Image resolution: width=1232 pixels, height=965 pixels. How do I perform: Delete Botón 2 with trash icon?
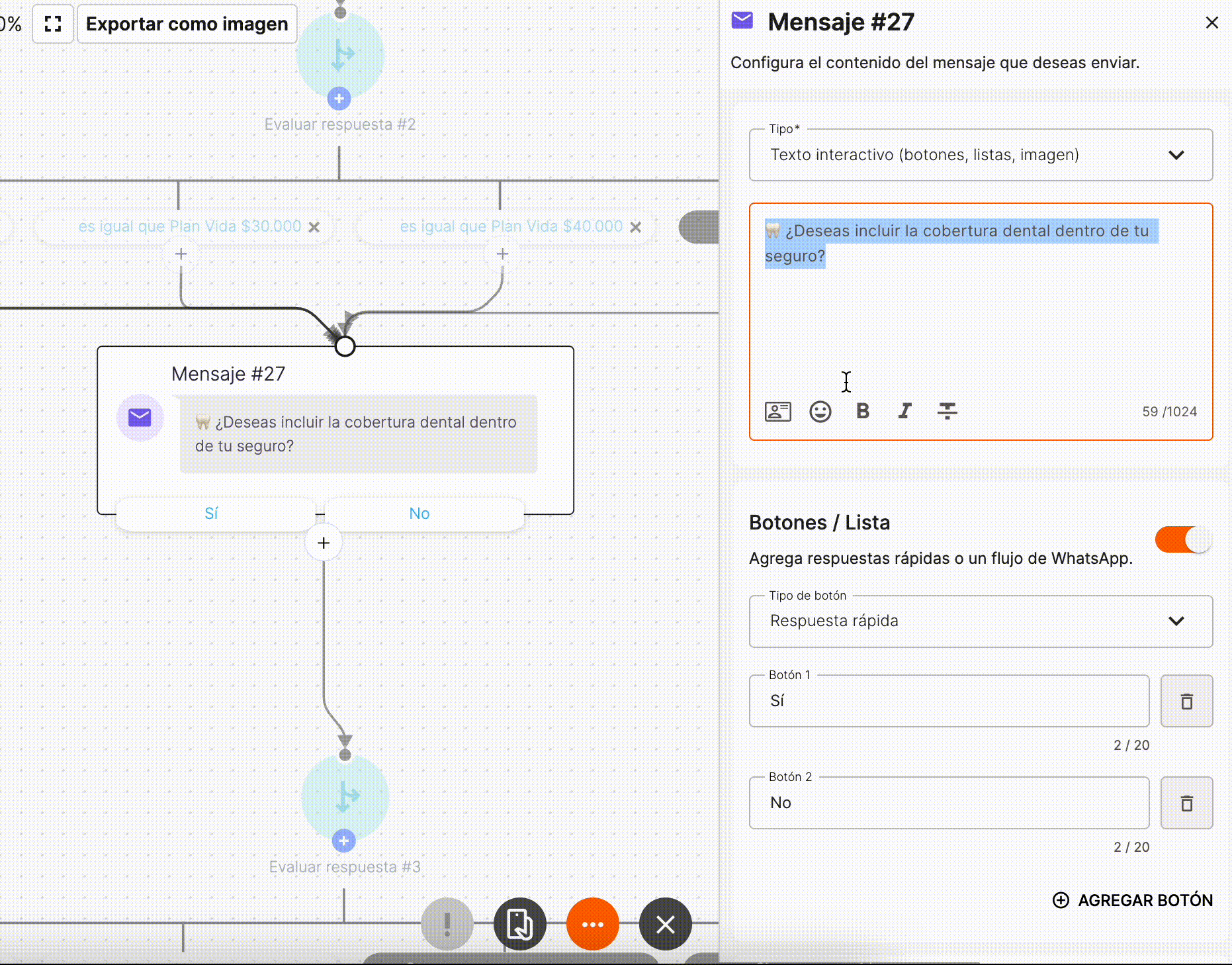[1186, 804]
